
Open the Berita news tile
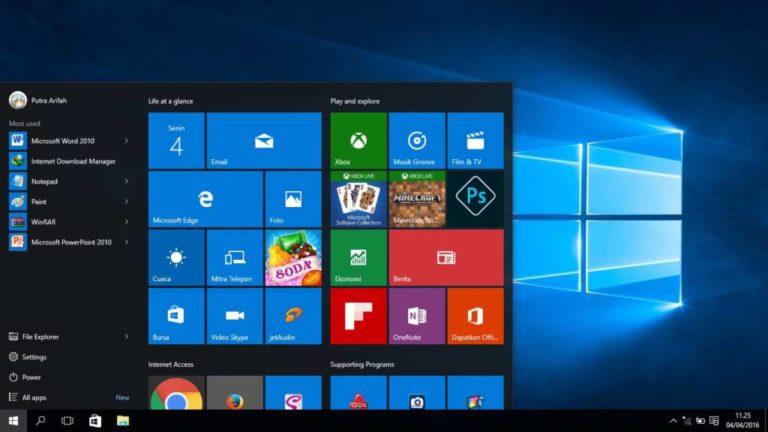point(446,258)
